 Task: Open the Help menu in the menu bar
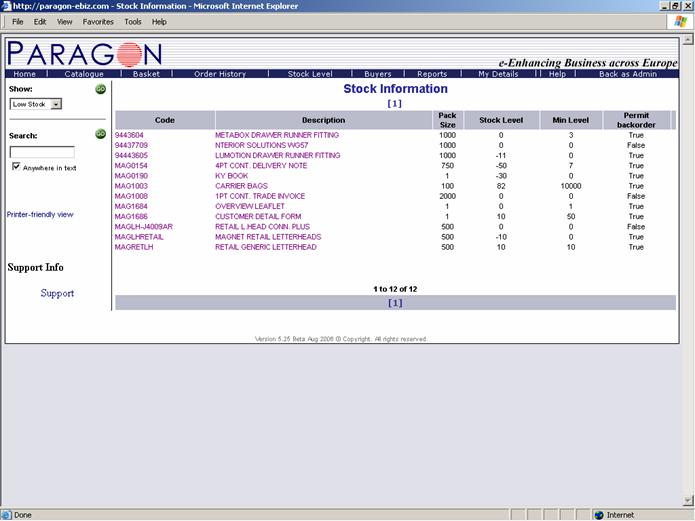click(x=159, y=22)
